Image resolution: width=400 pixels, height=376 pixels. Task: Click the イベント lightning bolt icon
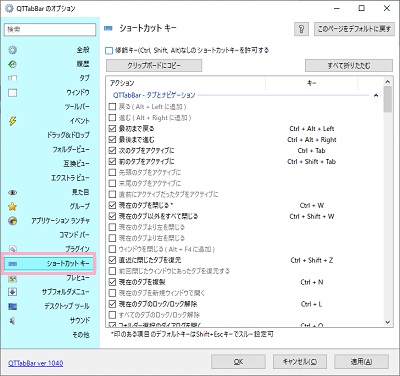(x=12, y=121)
